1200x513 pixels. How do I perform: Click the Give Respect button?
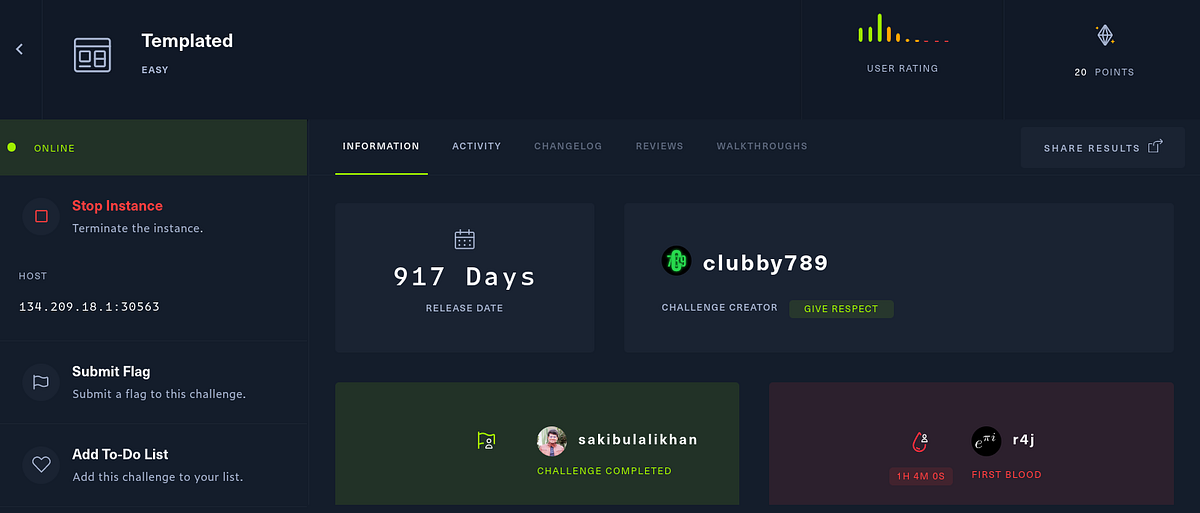841,309
